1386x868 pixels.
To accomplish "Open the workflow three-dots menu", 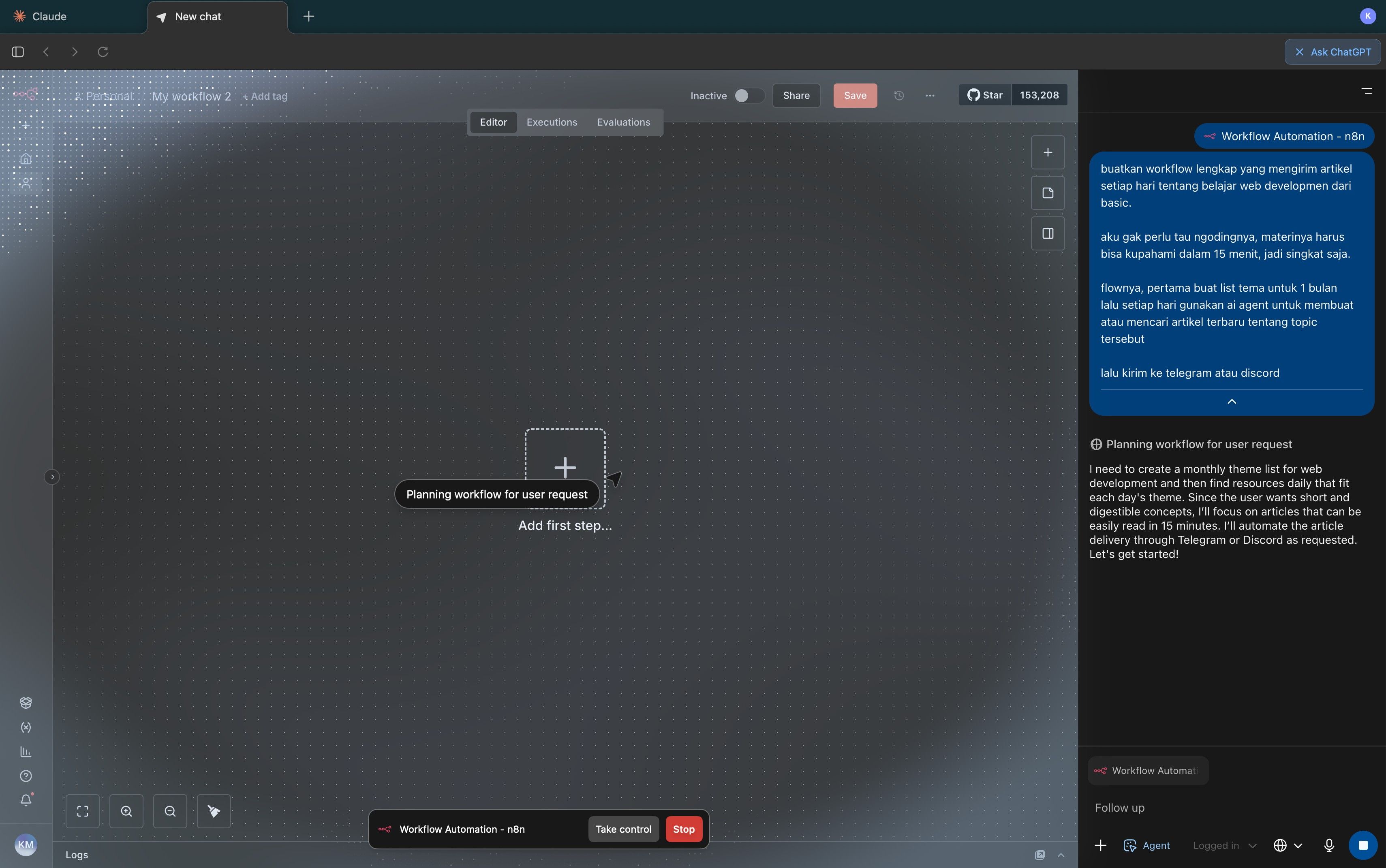I will tap(930, 95).
